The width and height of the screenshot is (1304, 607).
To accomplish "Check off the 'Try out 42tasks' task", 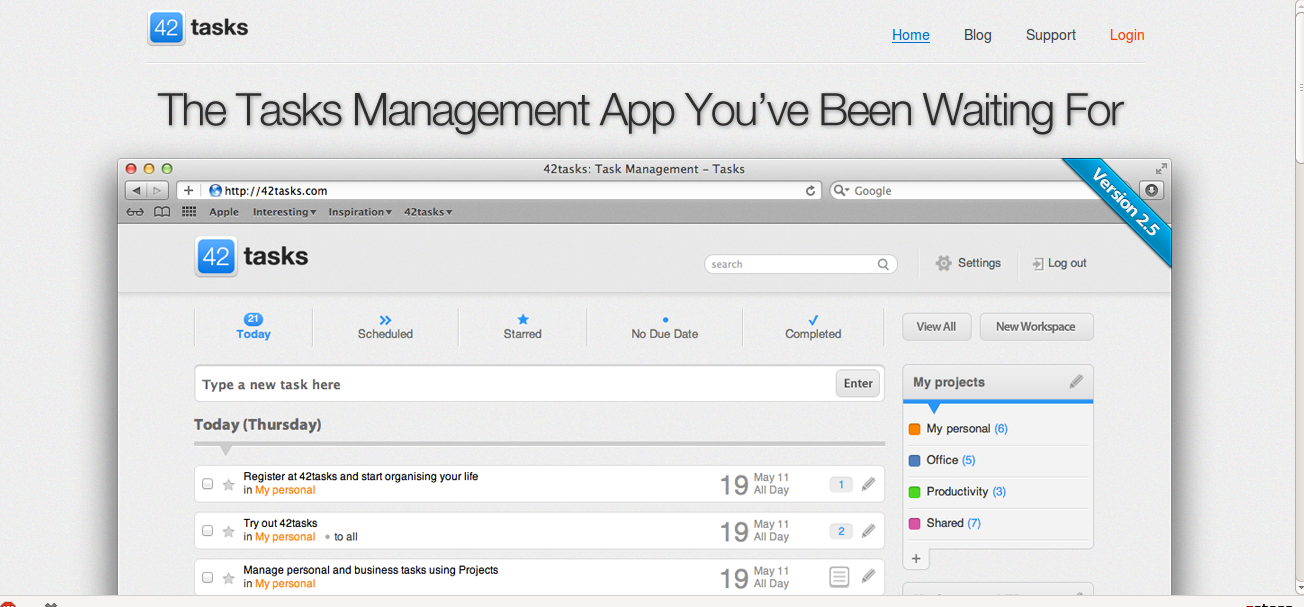I will [x=208, y=531].
